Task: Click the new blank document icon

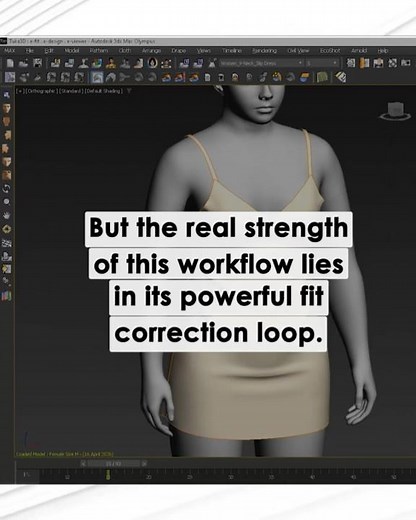Action: point(10,63)
